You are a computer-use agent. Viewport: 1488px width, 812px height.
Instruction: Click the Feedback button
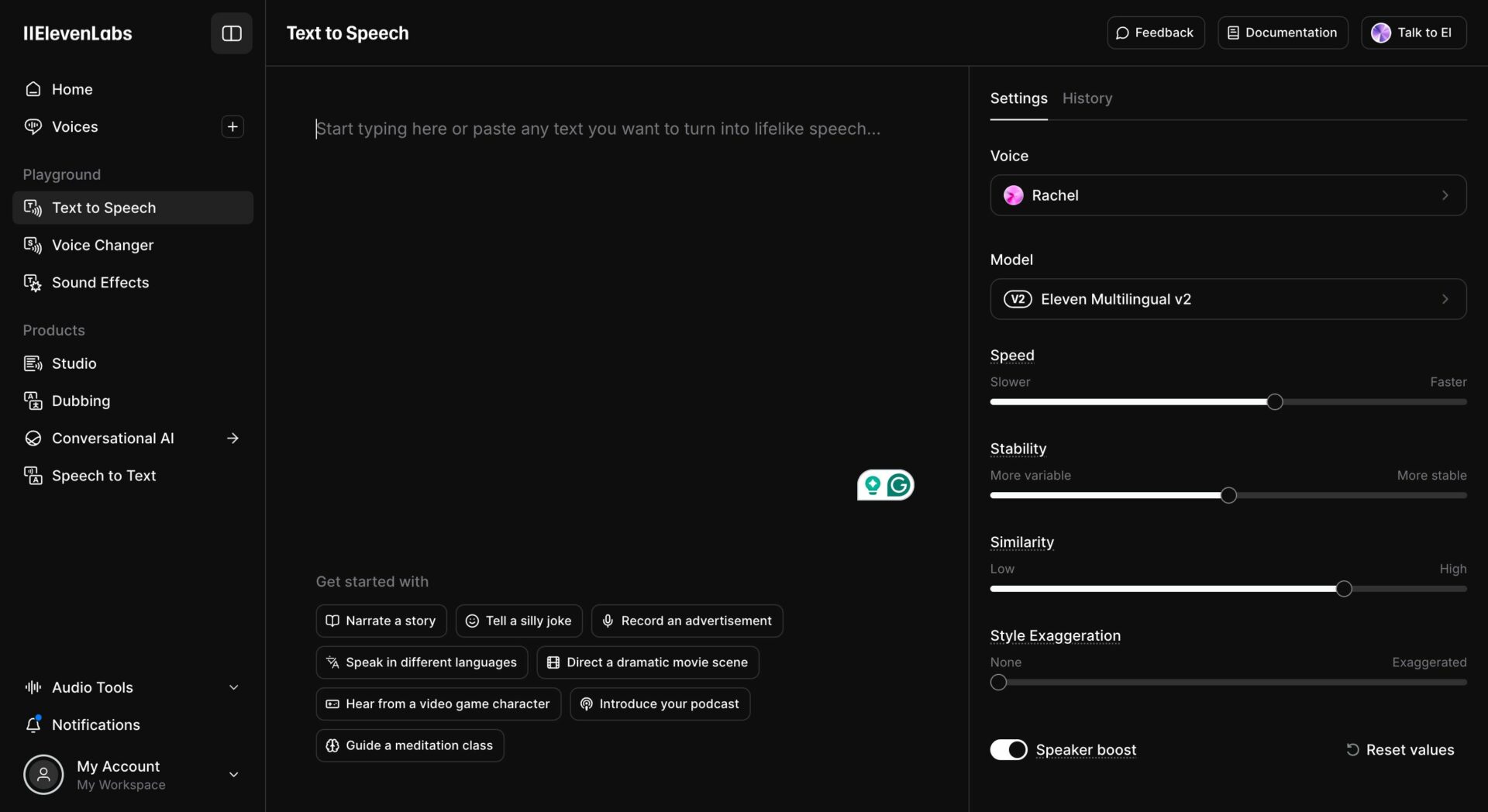click(x=1156, y=33)
